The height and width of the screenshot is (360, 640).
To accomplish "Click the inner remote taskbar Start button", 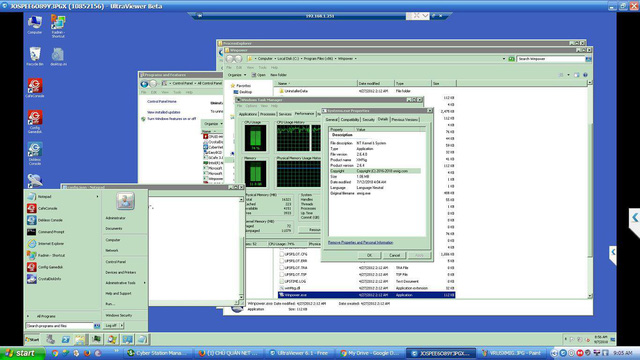I will [32, 339].
